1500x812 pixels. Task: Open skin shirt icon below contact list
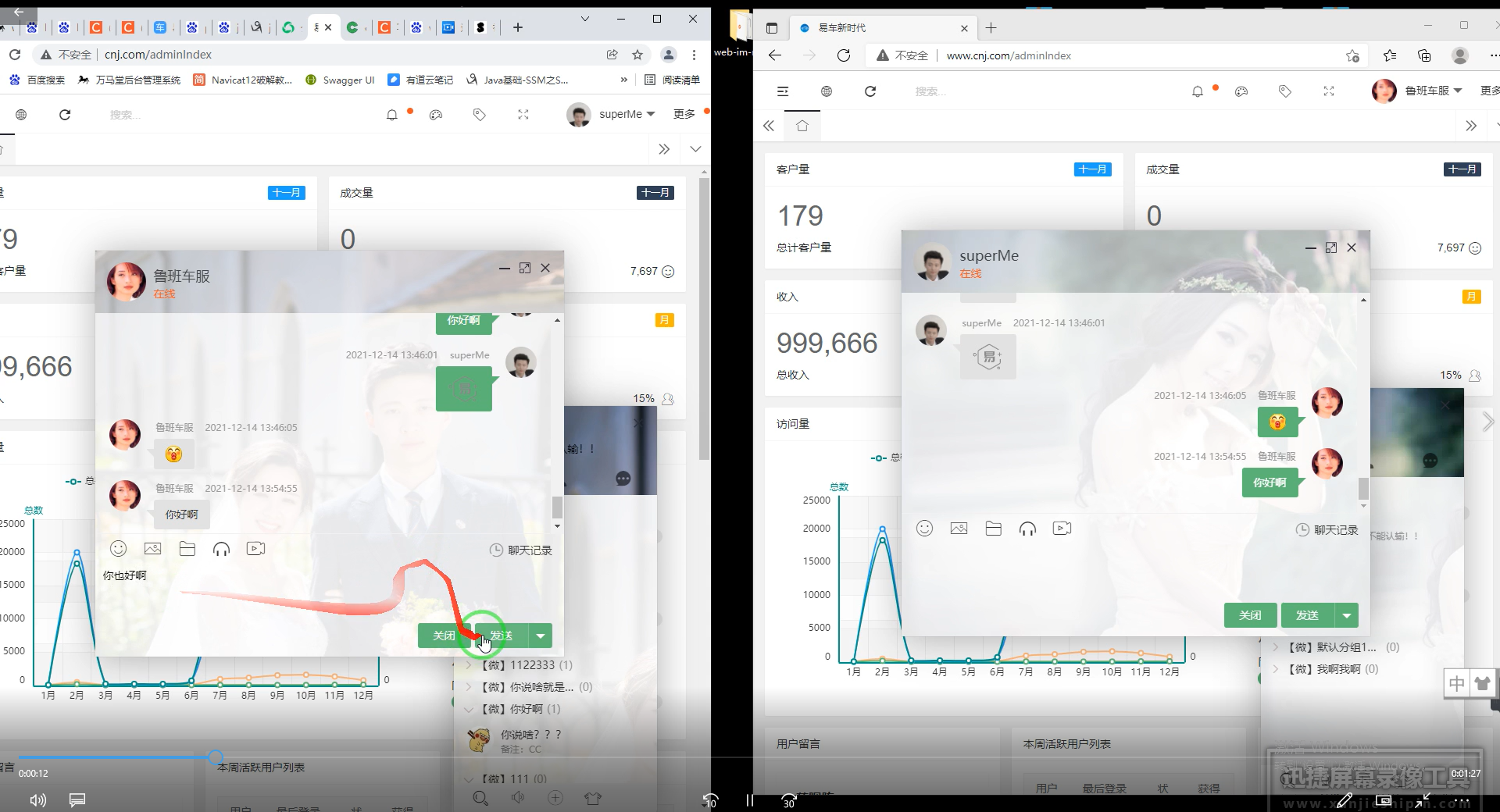click(x=593, y=798)
